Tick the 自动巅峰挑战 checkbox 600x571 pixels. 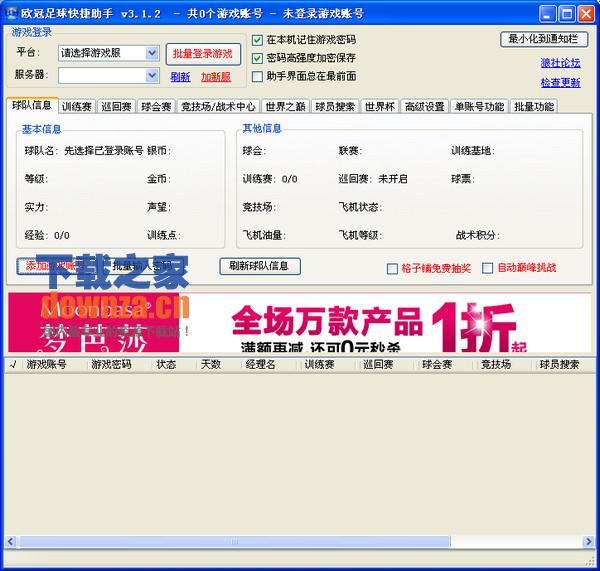pyautogui.click(x=488, y=268)
